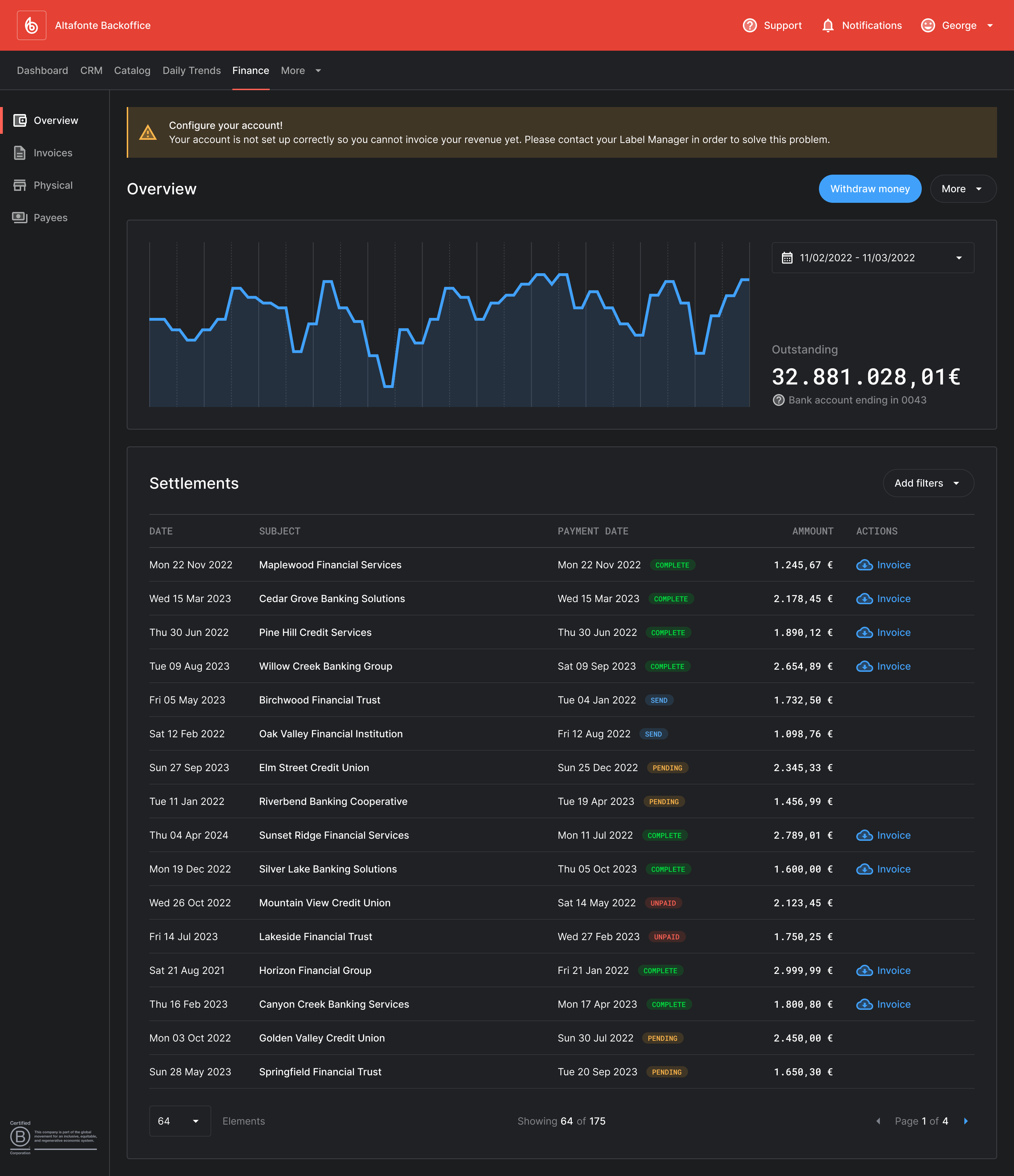Screen dimensions: 1014x1176
Task: Open the CRM tab
Action: pyautogui.click(x=91, y=70)
